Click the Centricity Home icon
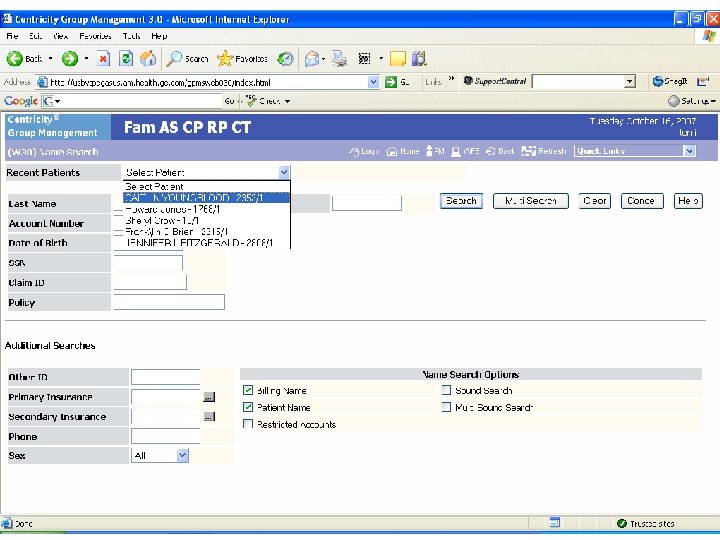 392,151
